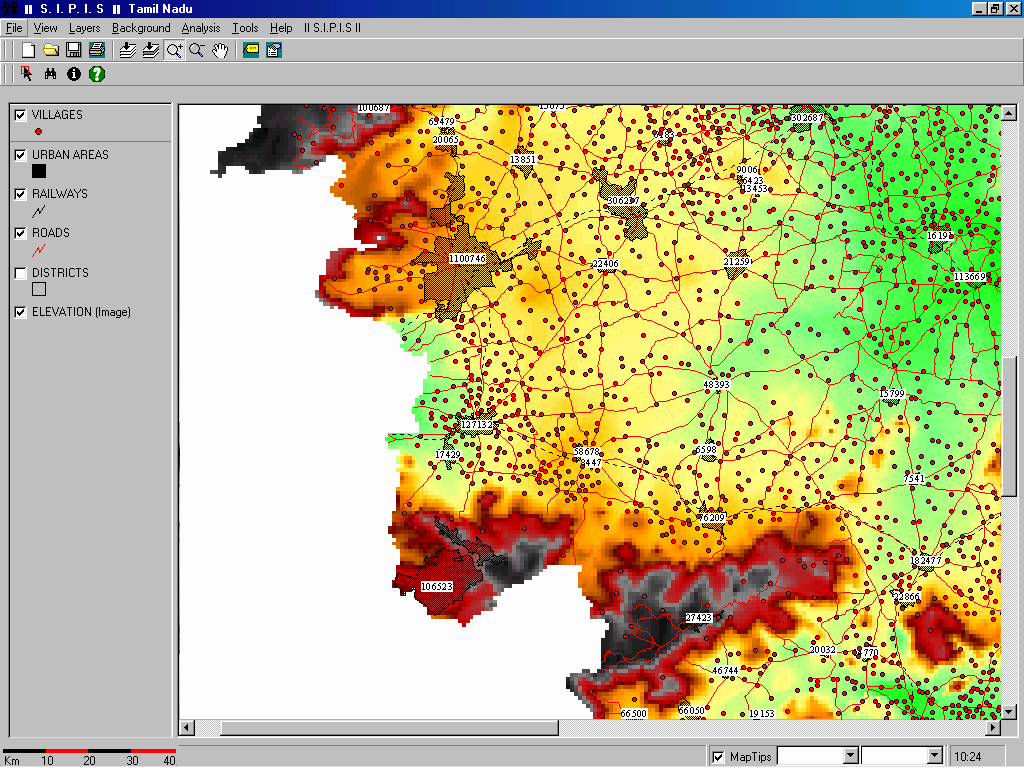Image resolution: width=1024 pixels, height=768 pixels.
Task: Click map label 48393
Action: tap(716, 385)
